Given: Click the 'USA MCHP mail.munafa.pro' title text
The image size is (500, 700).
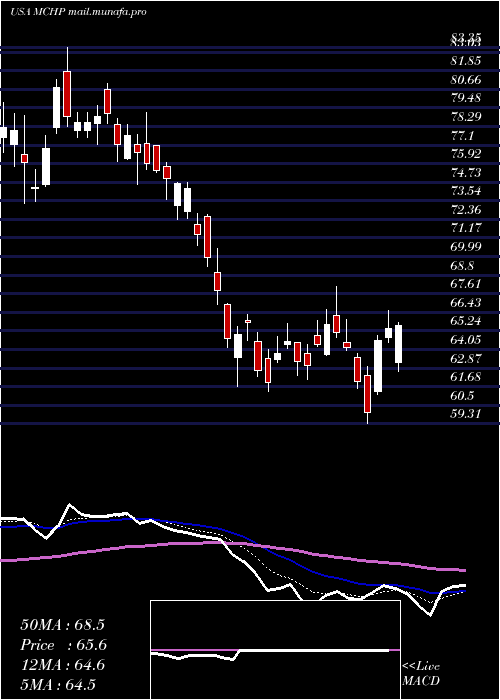Looking at the screenshot, I should [78, 12].
